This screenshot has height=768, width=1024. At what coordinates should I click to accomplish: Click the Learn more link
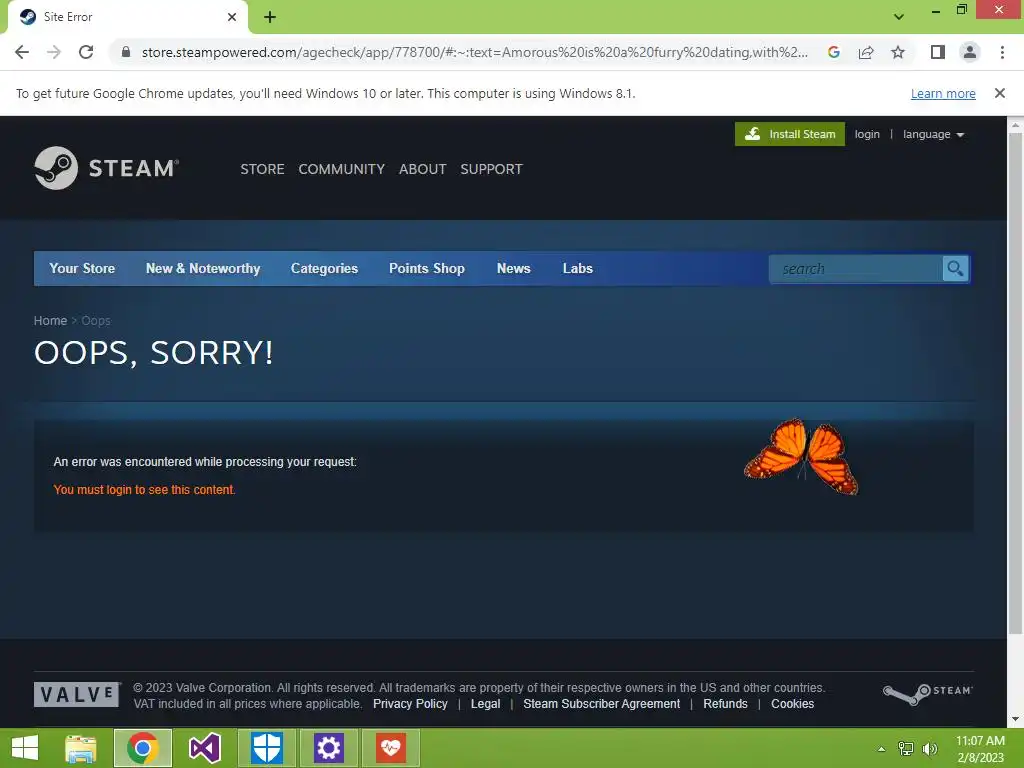point(943,93)
